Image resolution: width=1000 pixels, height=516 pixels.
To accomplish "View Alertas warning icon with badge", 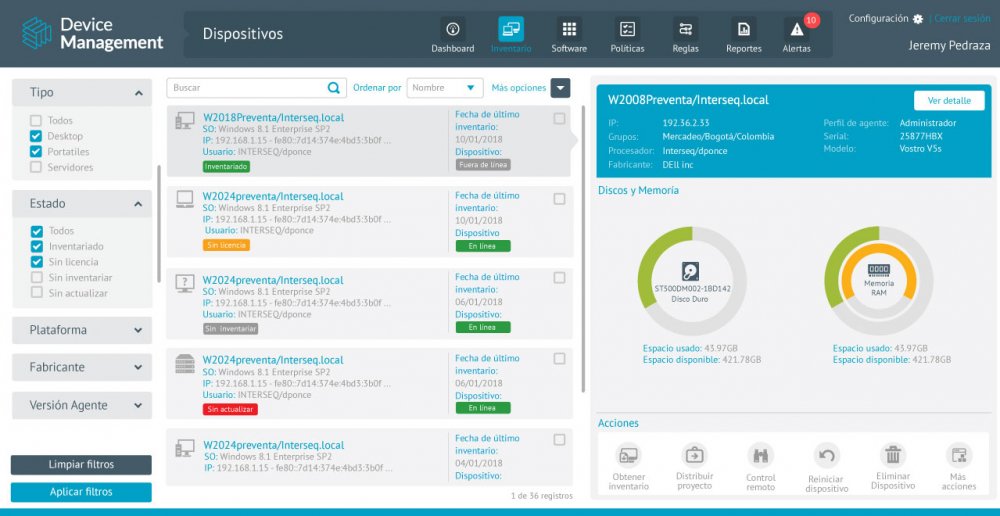I will (x=797, y=30).
